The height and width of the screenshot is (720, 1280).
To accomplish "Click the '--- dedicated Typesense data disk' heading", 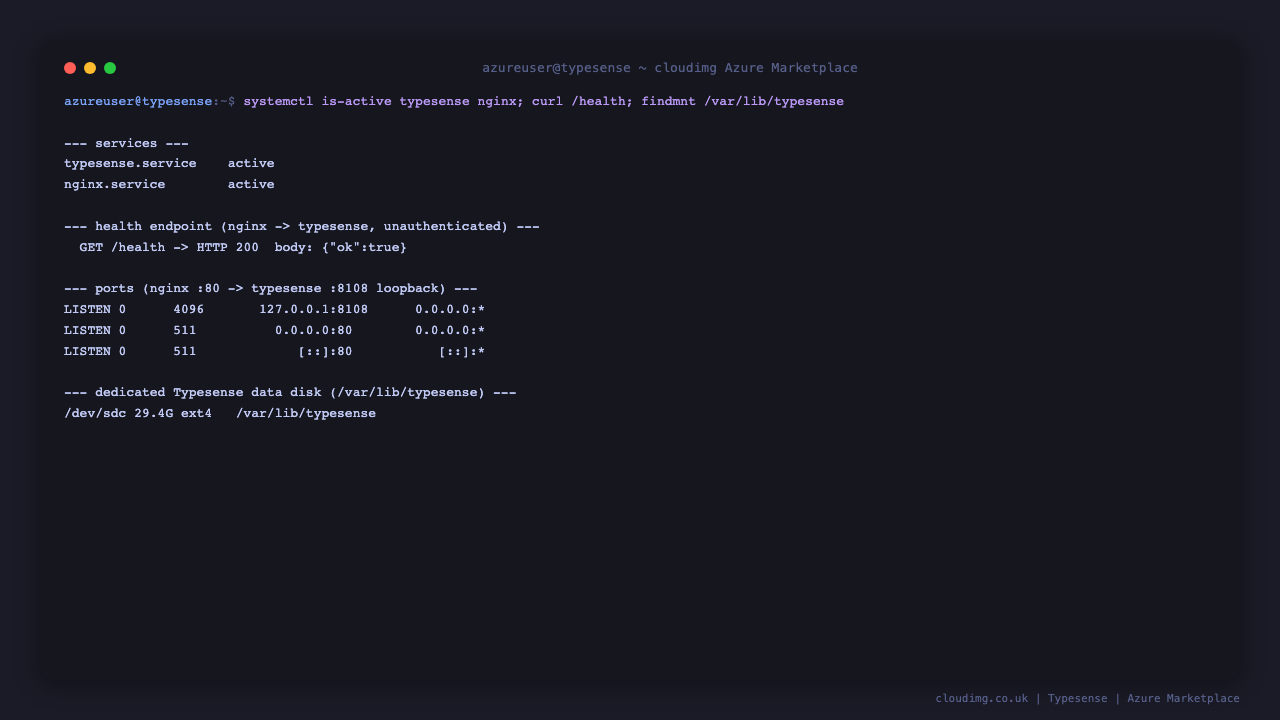I will click(290, 393).
